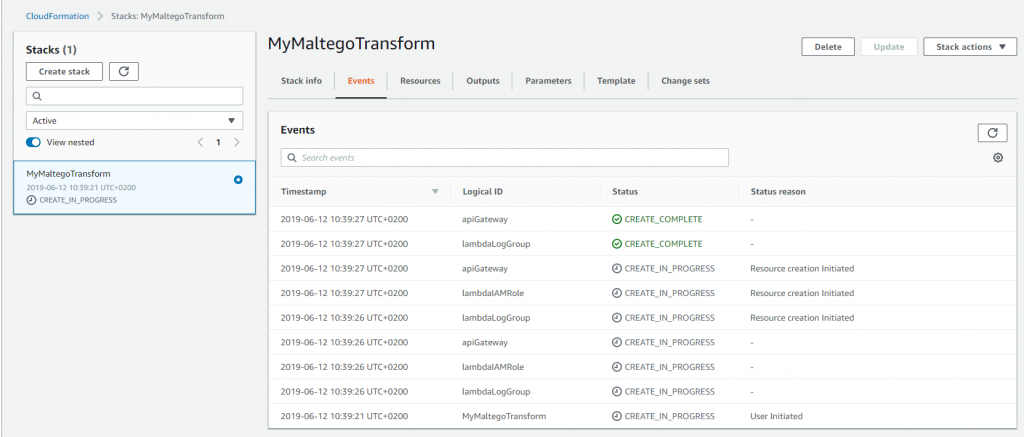1024x437 pixels.
Task: Go to previous stacks page
Action: [200, 142]
